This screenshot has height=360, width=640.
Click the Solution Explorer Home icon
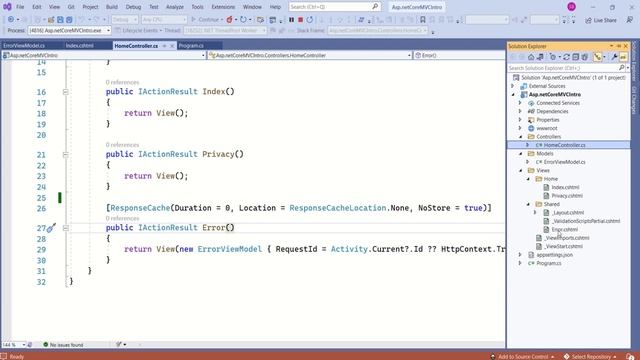pos(531,57)
